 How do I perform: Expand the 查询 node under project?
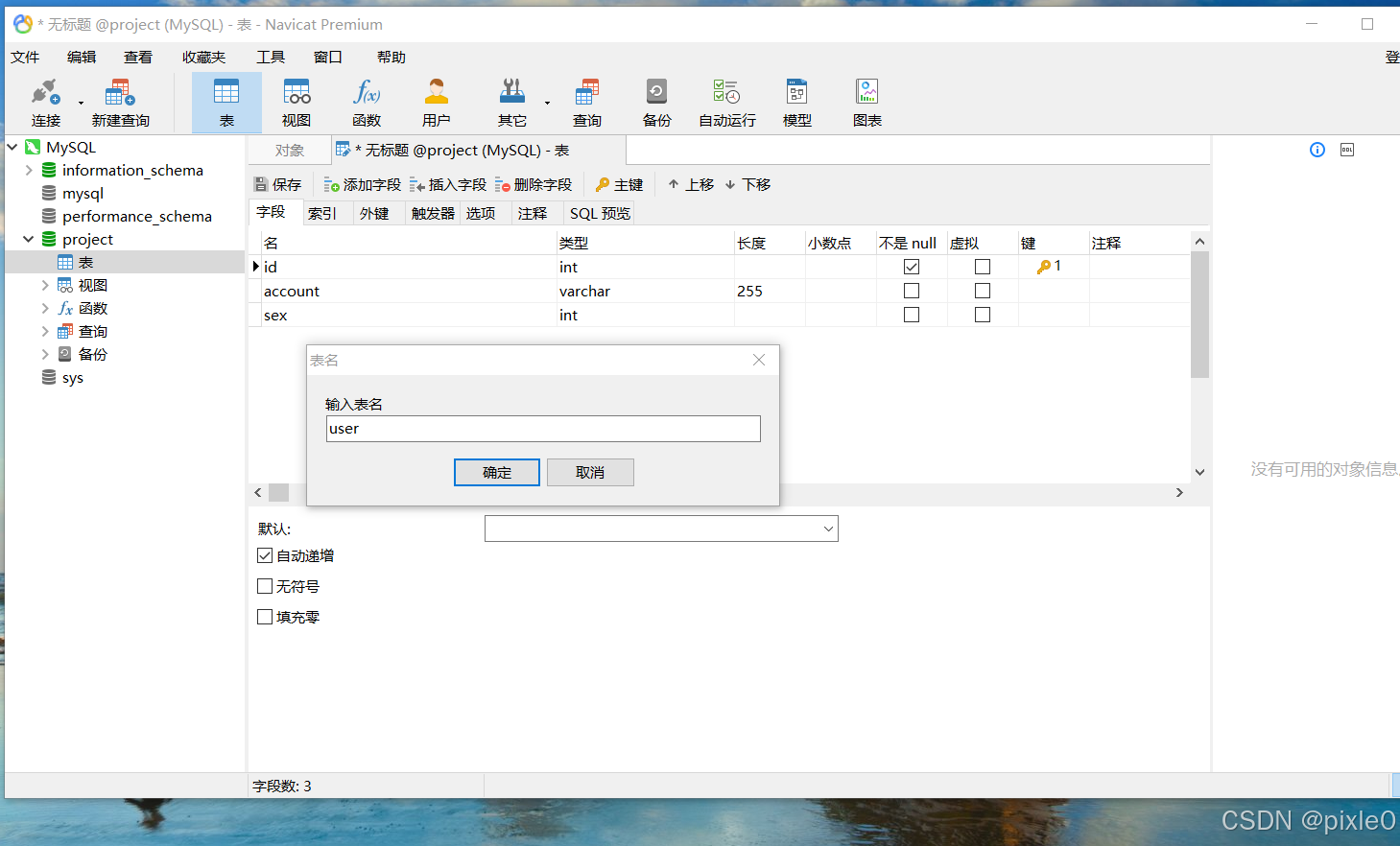45,331
